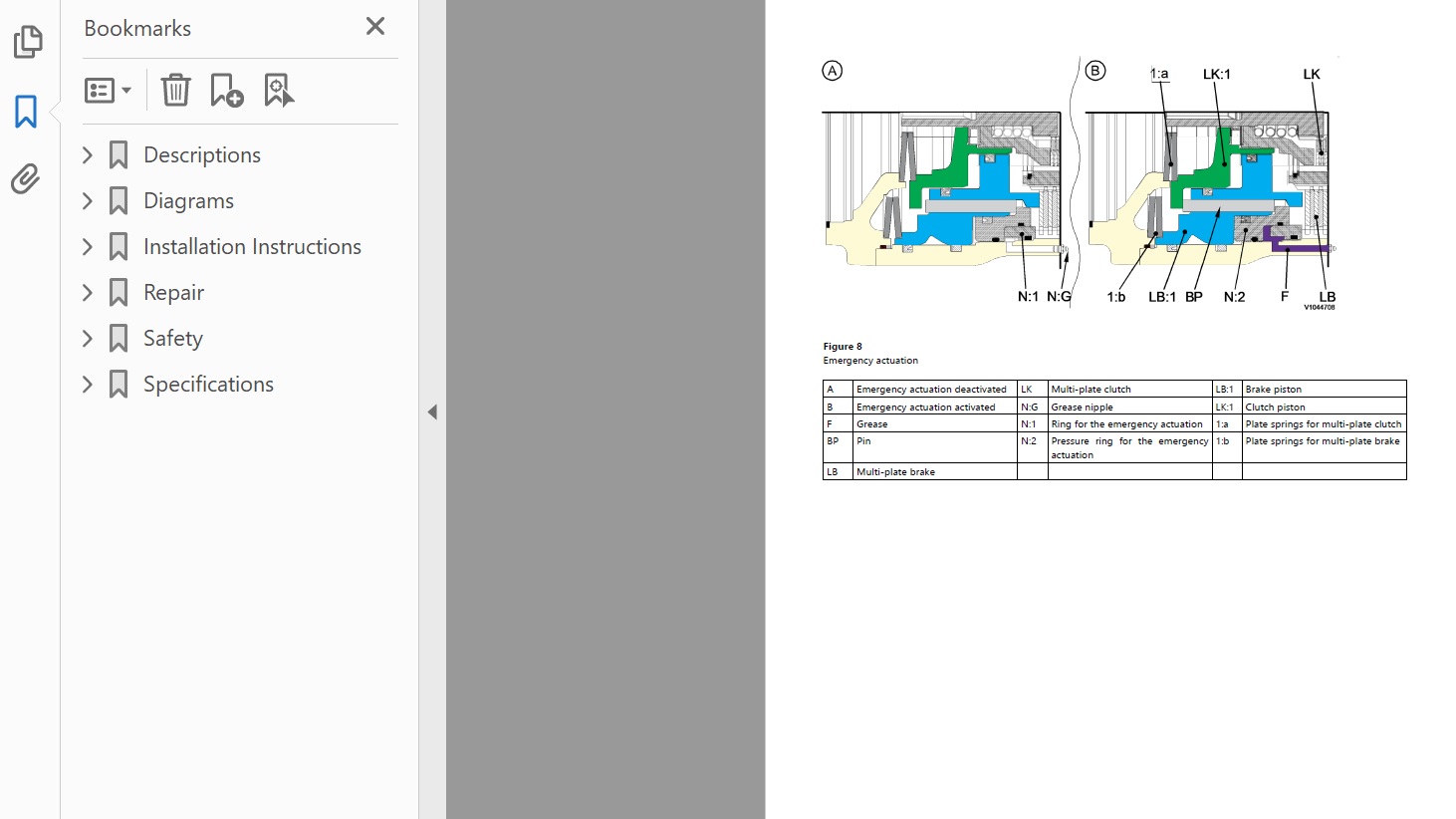
Task: Expand the Installation Instructions bookmark
Action: pyautogui.click(x=88, y=247)
